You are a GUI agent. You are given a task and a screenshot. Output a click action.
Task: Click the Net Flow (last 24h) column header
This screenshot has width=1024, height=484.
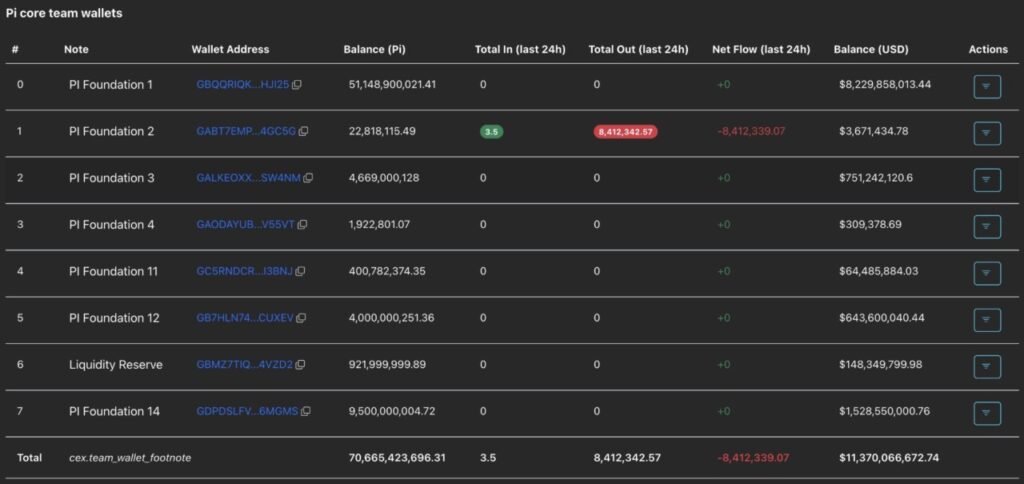(x=760, y=49)
